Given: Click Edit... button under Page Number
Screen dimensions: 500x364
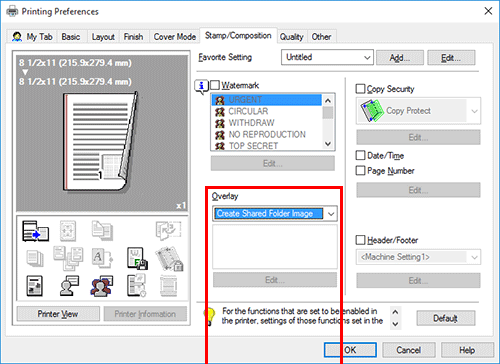Looking at the screenshot, I should point(418,190).
